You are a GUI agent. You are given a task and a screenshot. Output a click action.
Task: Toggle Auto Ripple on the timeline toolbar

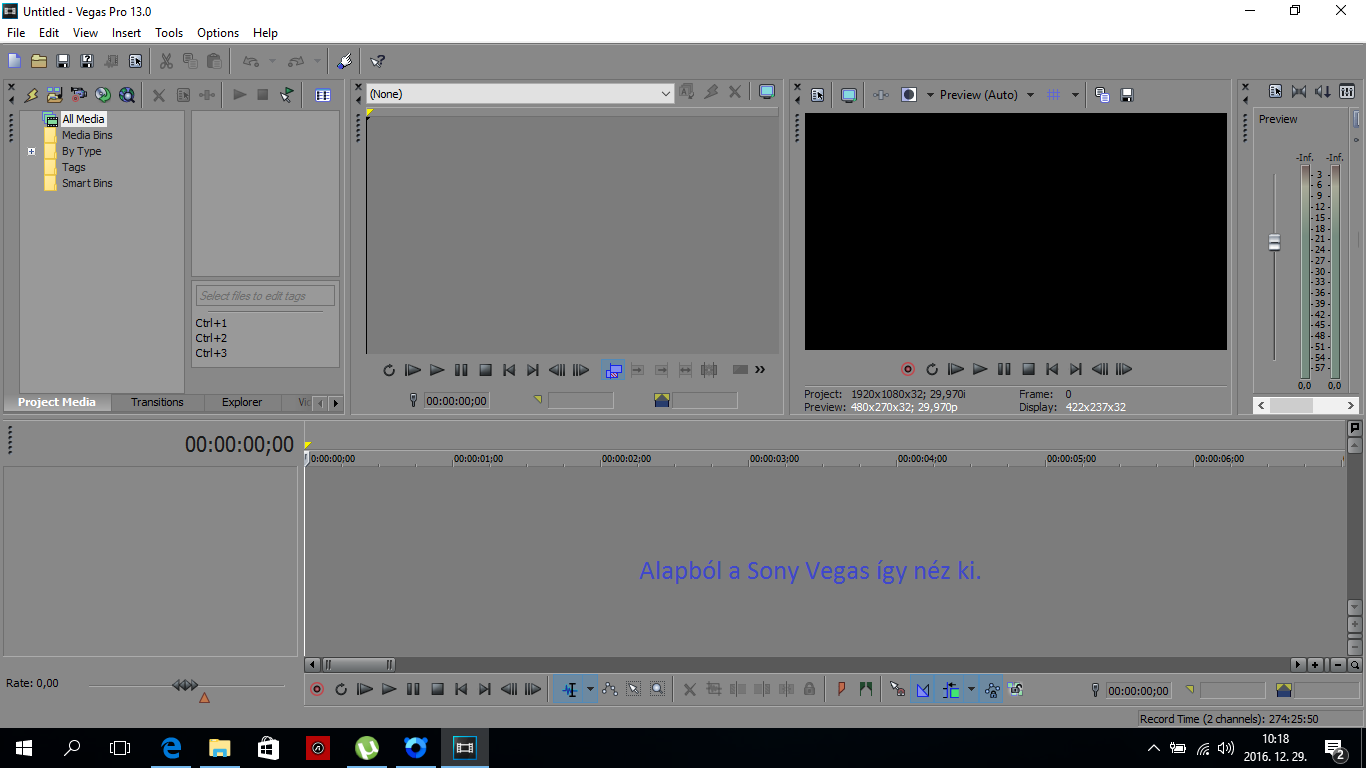coord(951,689)
